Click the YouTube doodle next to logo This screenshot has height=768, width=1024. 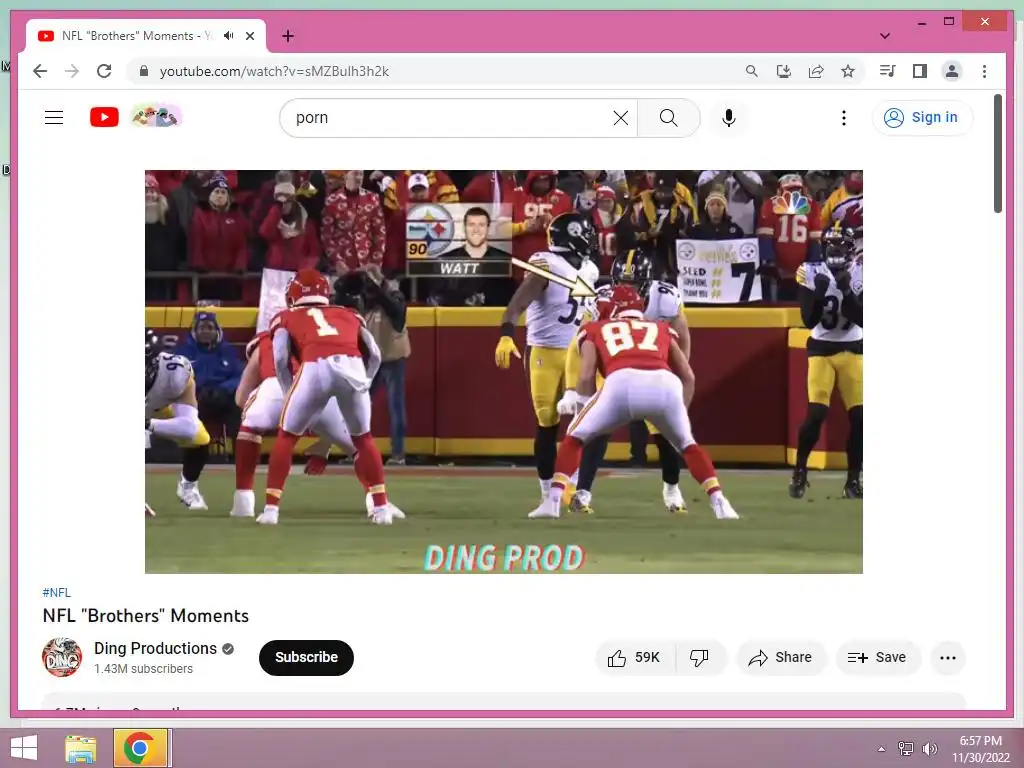click(x=156, y=117)
